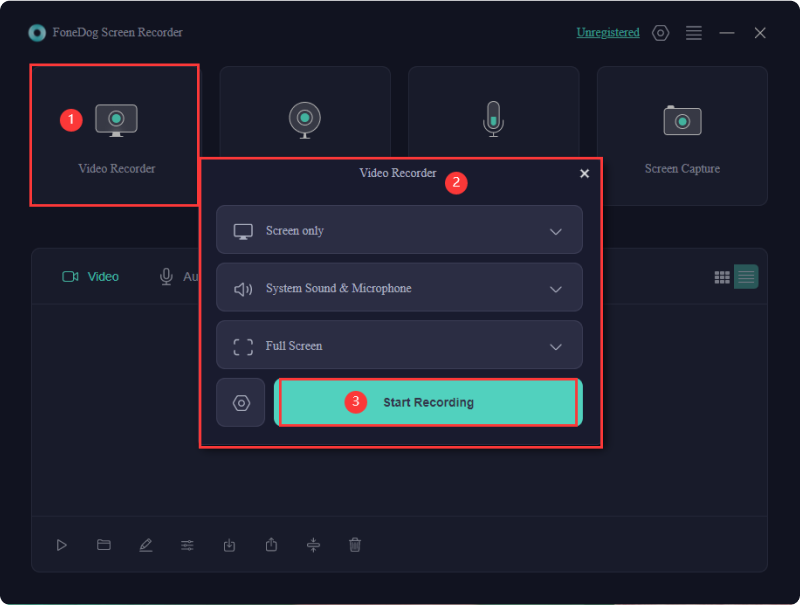The height and width of the screenshot is (605, 800).
Task: Expand the Full Screen recording area dropdown
Action: point(399,345)
